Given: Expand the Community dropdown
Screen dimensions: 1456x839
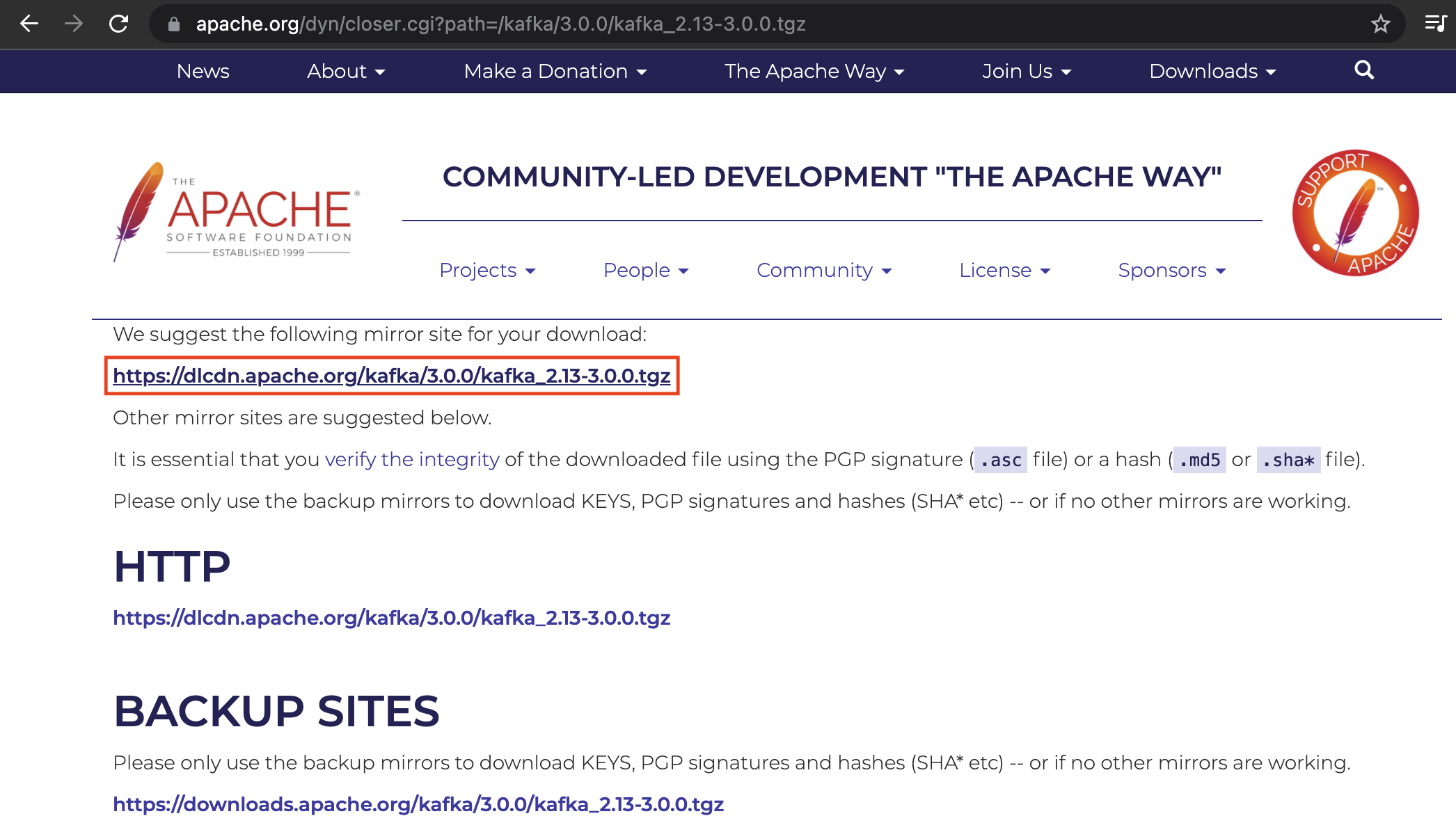Looking at the screenshot, I should coord(824,270).
